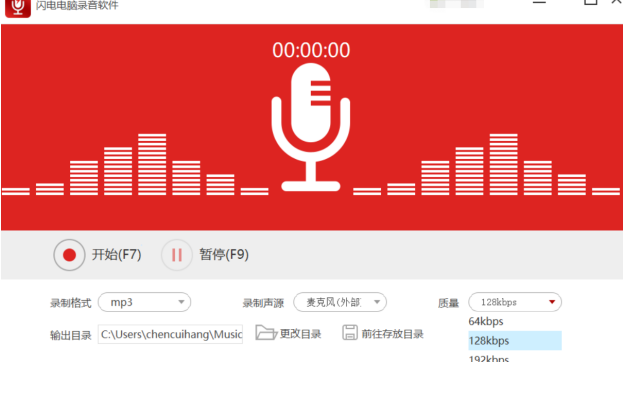The height and width of the screenshot is (397, 624).
Task: Click the floppy disk icon for 前往存放目录
Action: click(x=350, y=333)
